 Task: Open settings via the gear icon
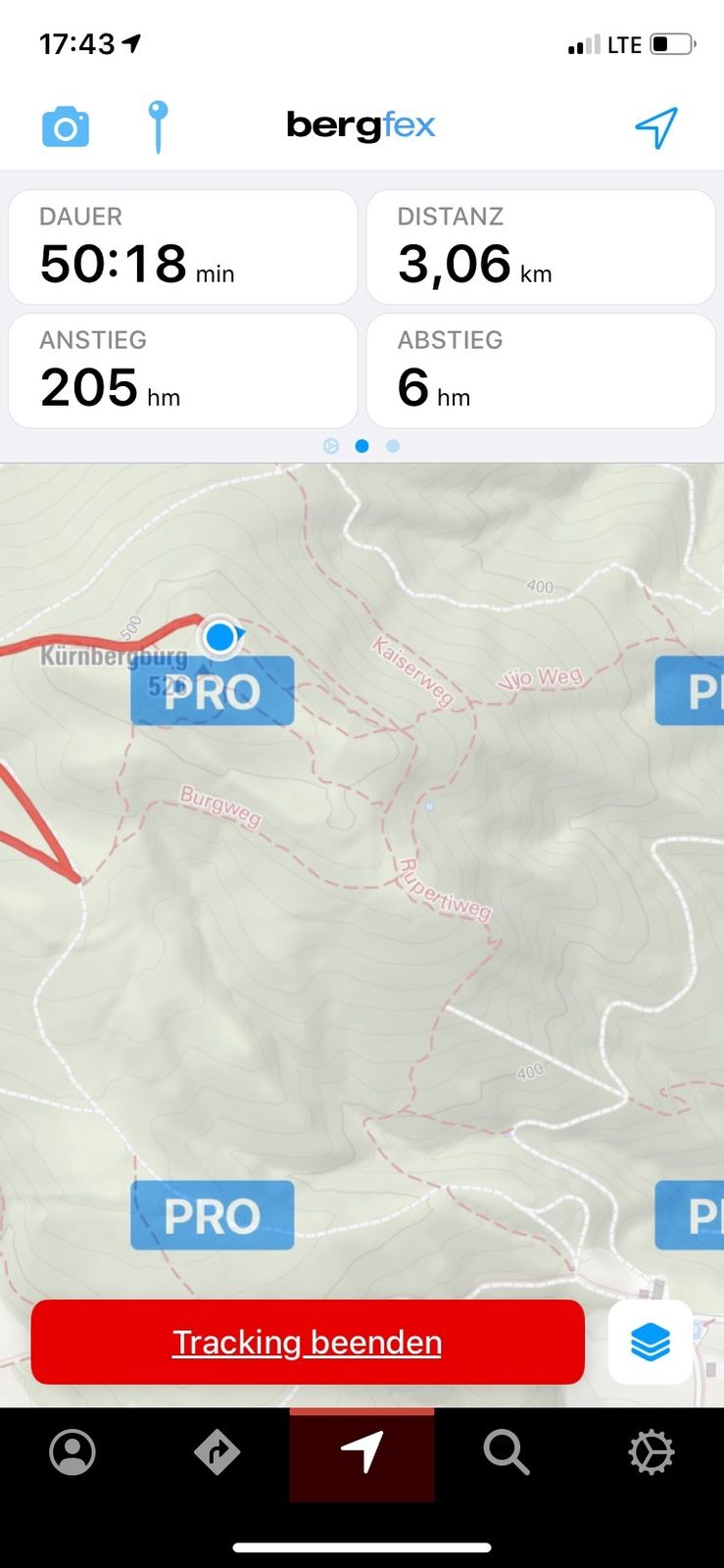(652, 1452)
